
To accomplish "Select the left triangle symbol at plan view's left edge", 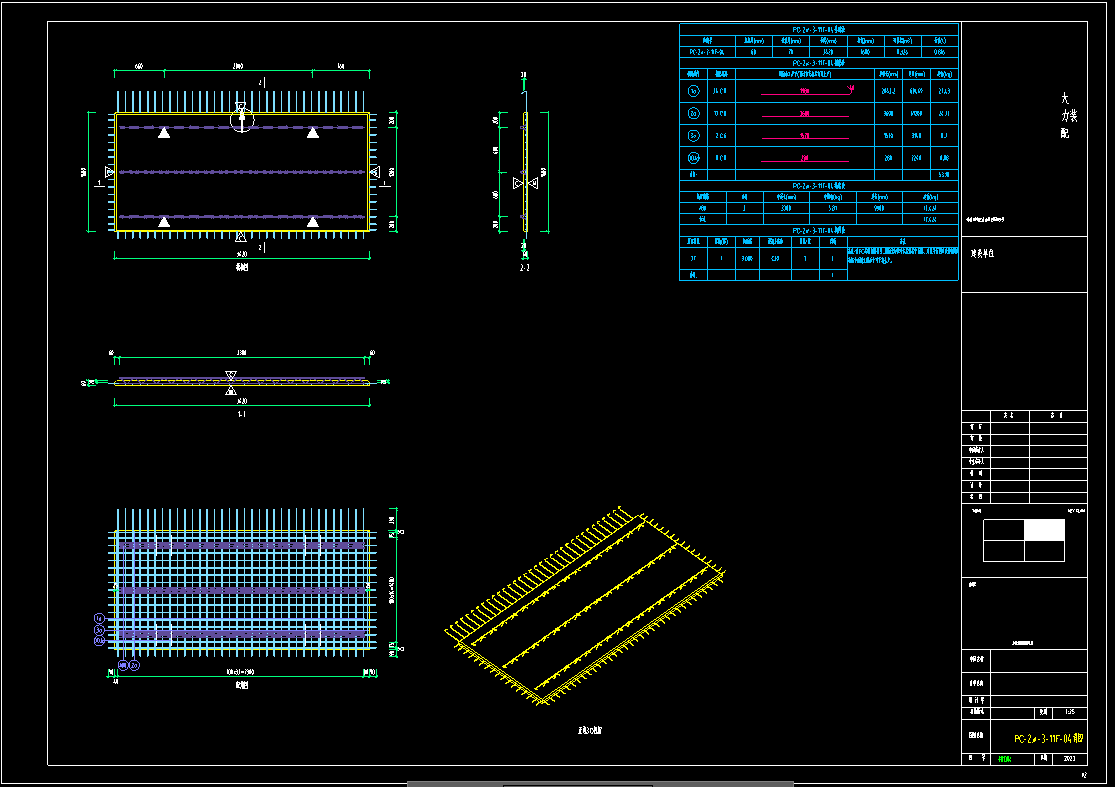I will tap(109, 171).
